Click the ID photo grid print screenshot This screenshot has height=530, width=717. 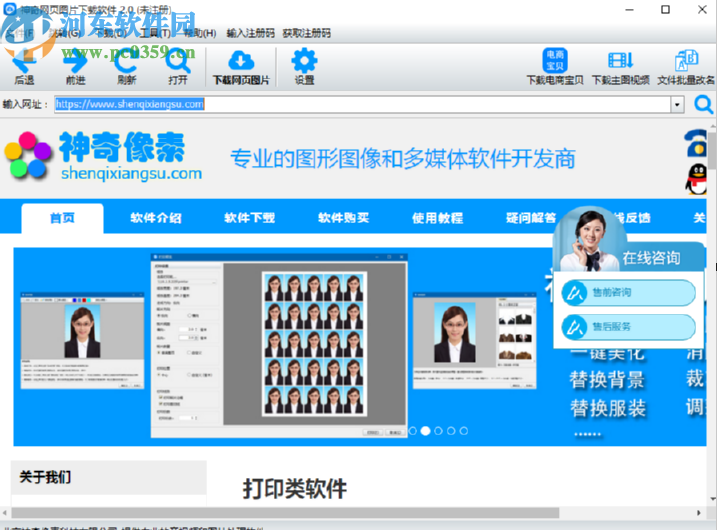[x=279, y=345]
